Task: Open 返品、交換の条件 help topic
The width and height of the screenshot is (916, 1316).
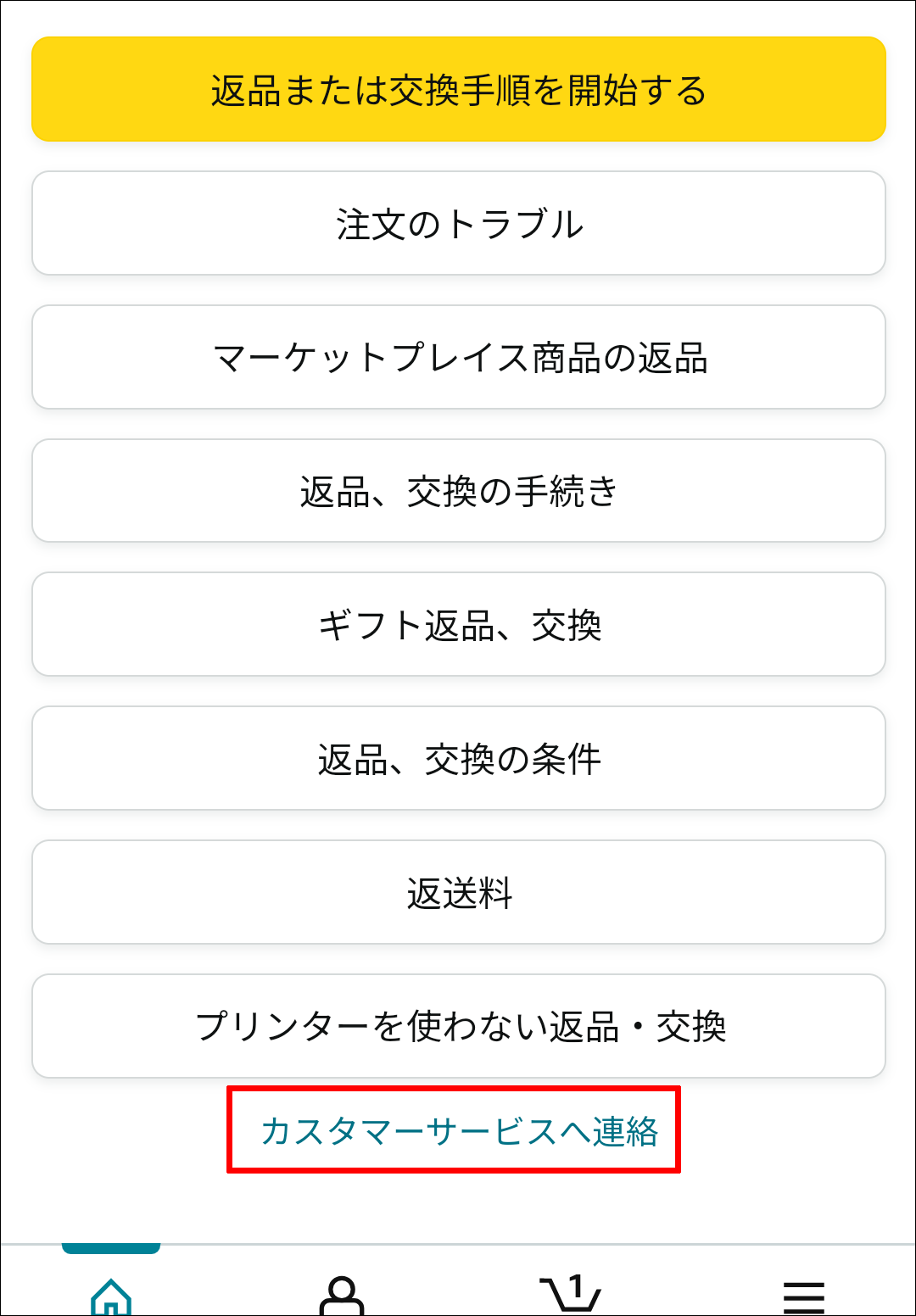Action: [459, 758]
